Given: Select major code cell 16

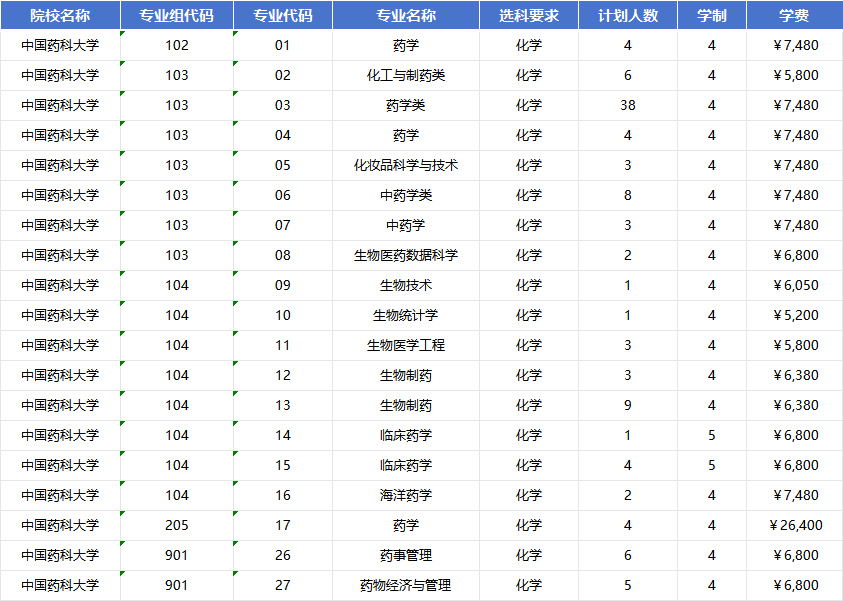Looking at the screenshot, I should coord(283,495).
